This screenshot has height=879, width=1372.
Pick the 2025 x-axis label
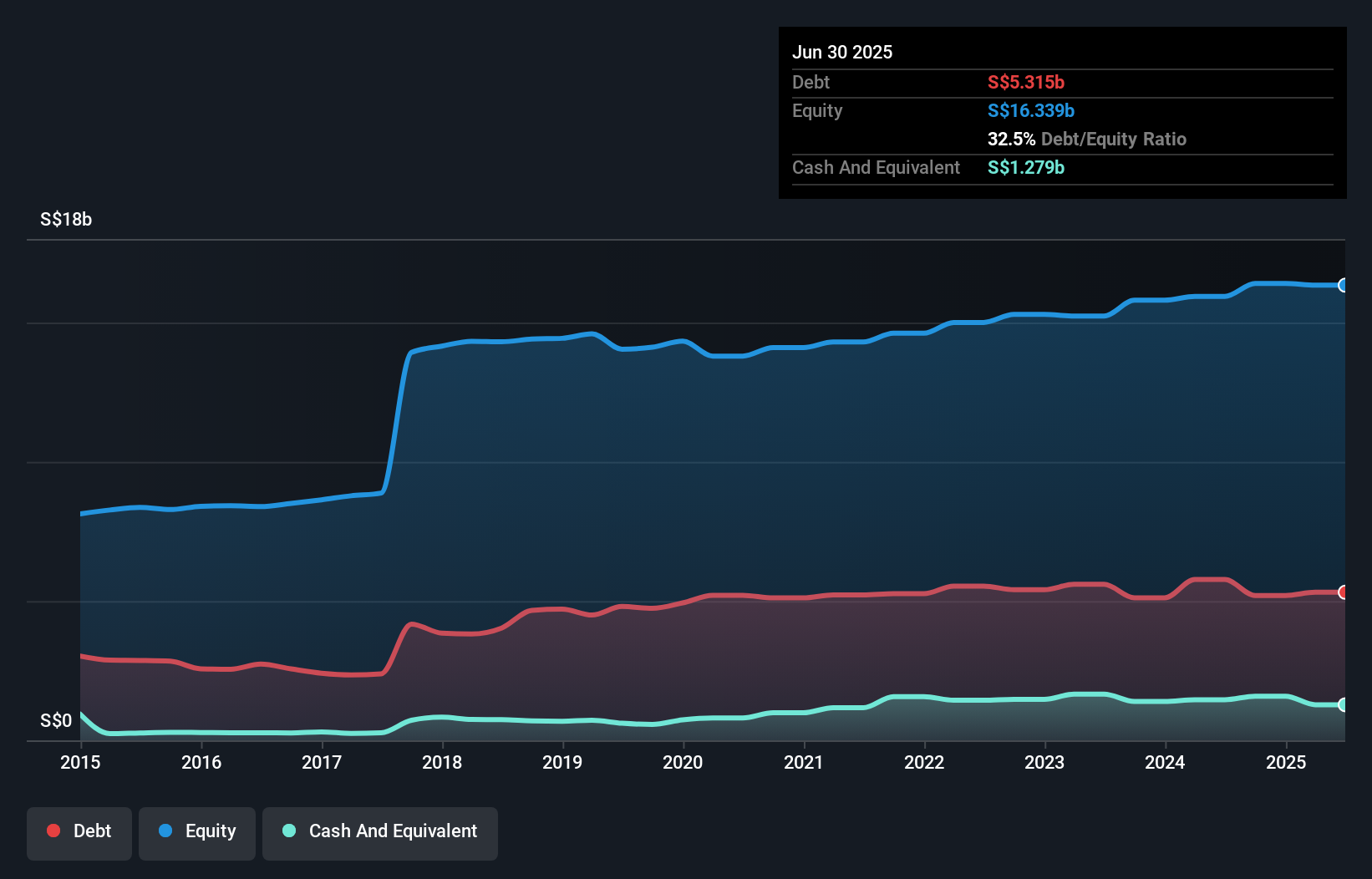(x=1286, y=763)
